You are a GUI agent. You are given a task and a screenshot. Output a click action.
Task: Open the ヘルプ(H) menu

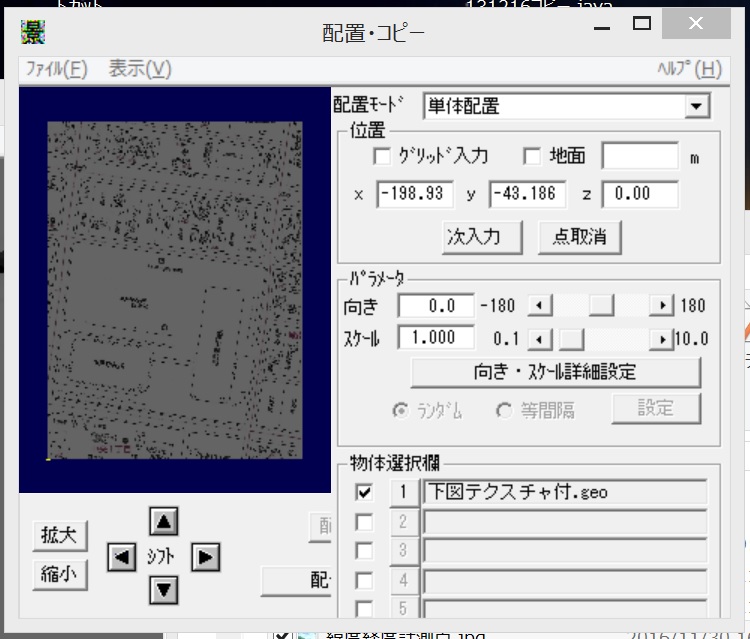pos(689,69)
